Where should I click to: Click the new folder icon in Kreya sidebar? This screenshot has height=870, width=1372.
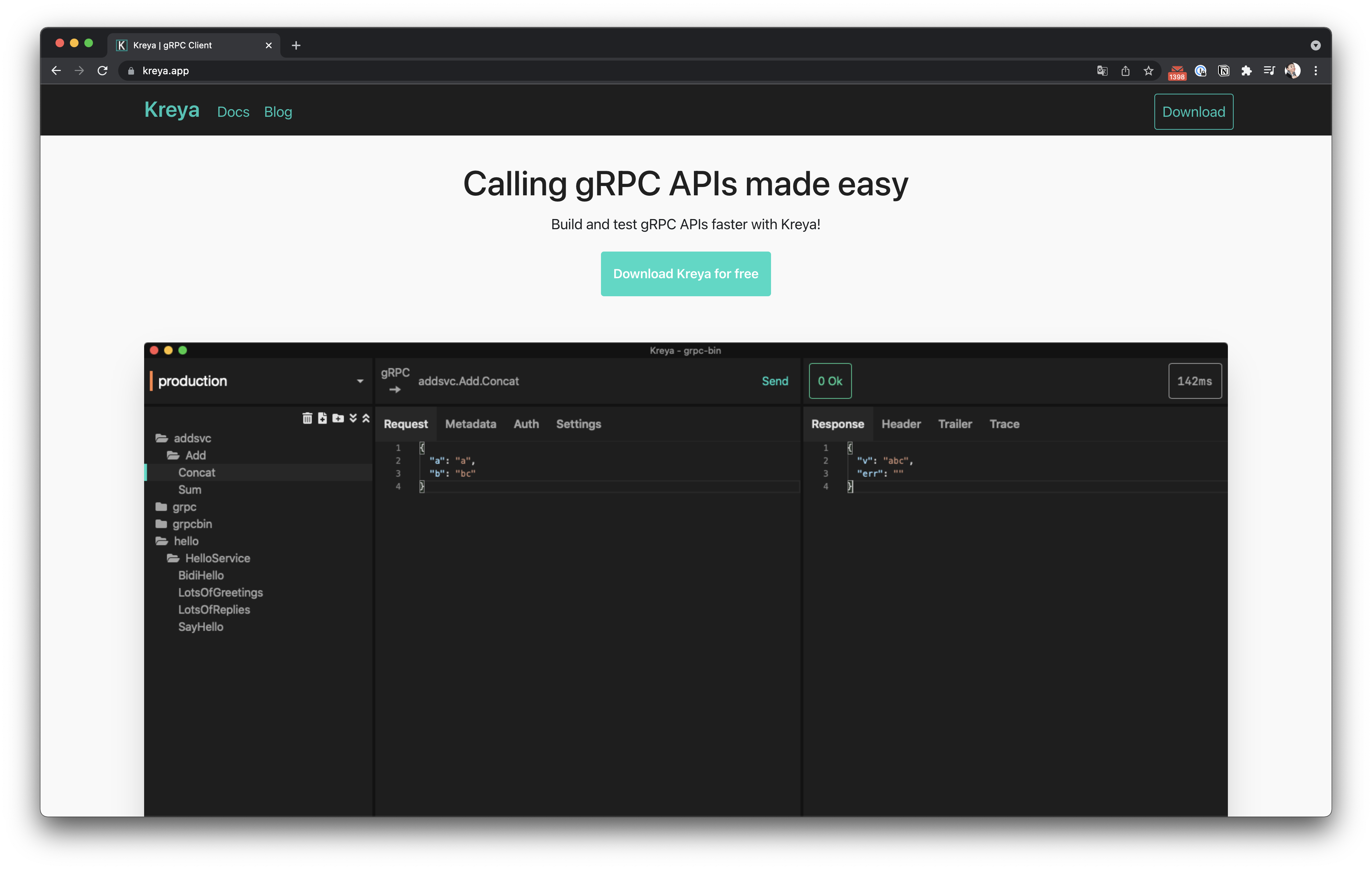click(338, 418)
